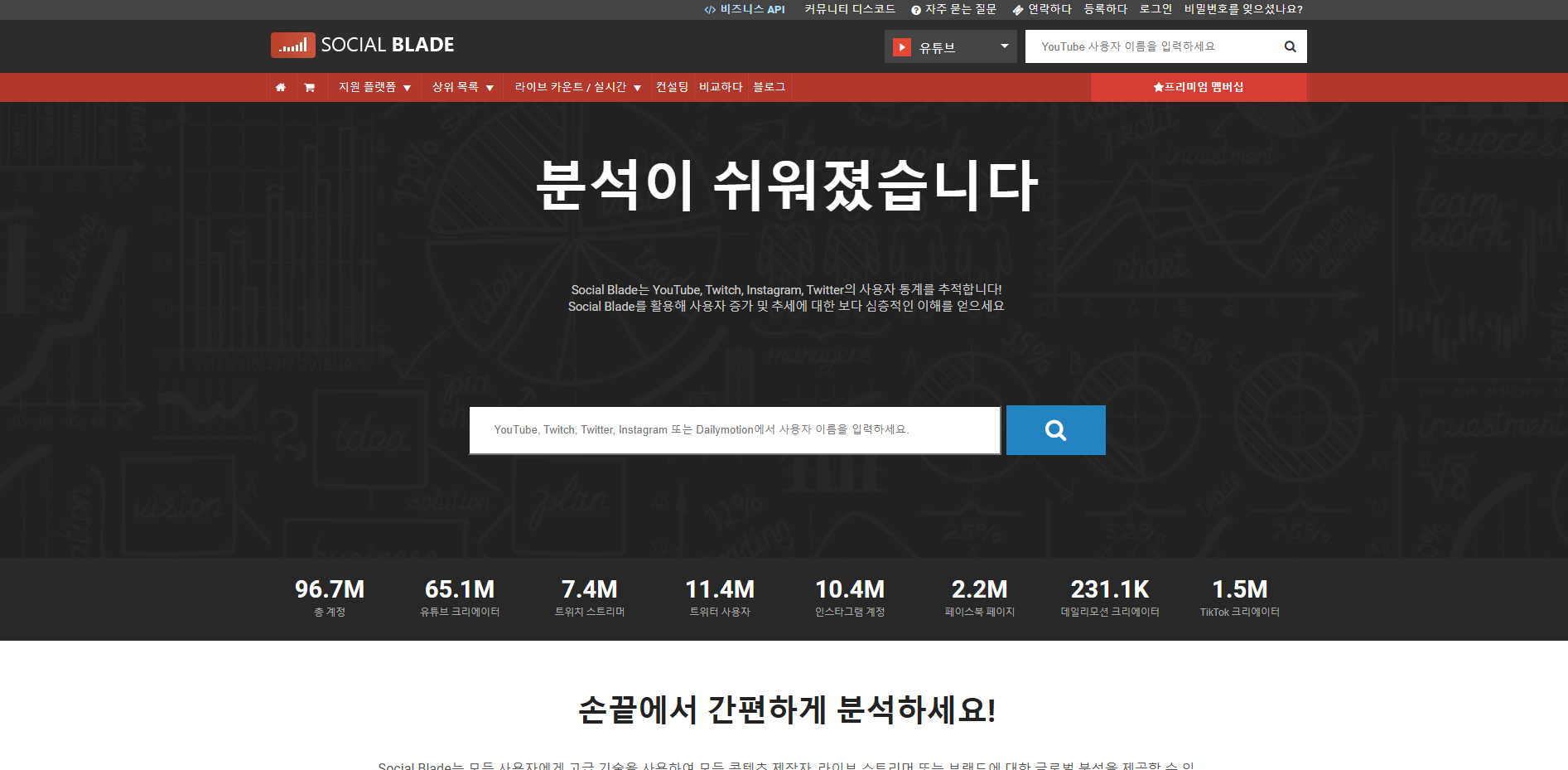Click the 96.7M 총 계정 statistic

coord(330,598)
